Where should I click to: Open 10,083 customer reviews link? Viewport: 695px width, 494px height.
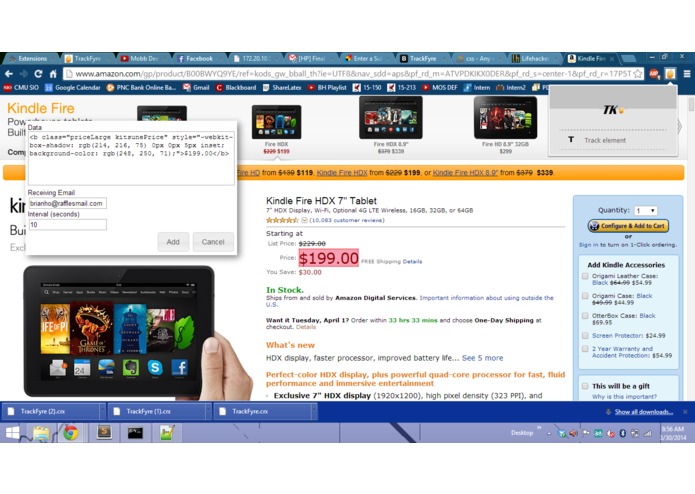347,220
